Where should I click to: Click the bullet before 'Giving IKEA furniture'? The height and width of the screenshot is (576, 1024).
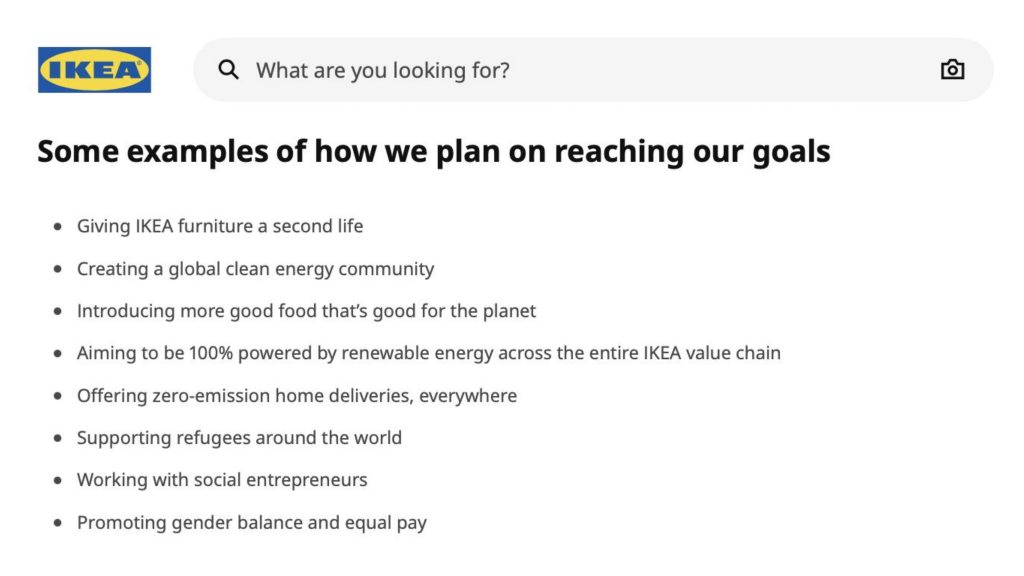pos(58,227)
